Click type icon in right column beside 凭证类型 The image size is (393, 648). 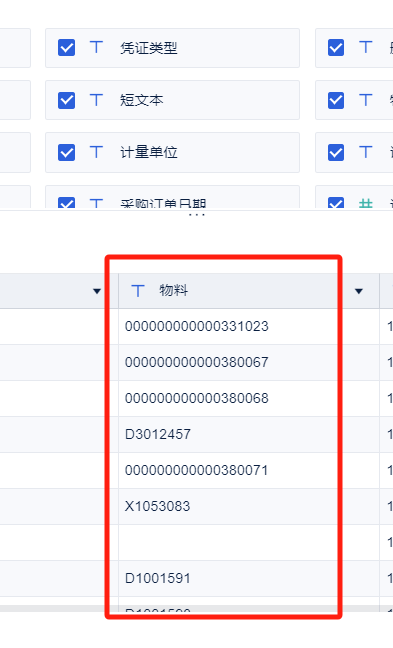[x=366, y=47]
